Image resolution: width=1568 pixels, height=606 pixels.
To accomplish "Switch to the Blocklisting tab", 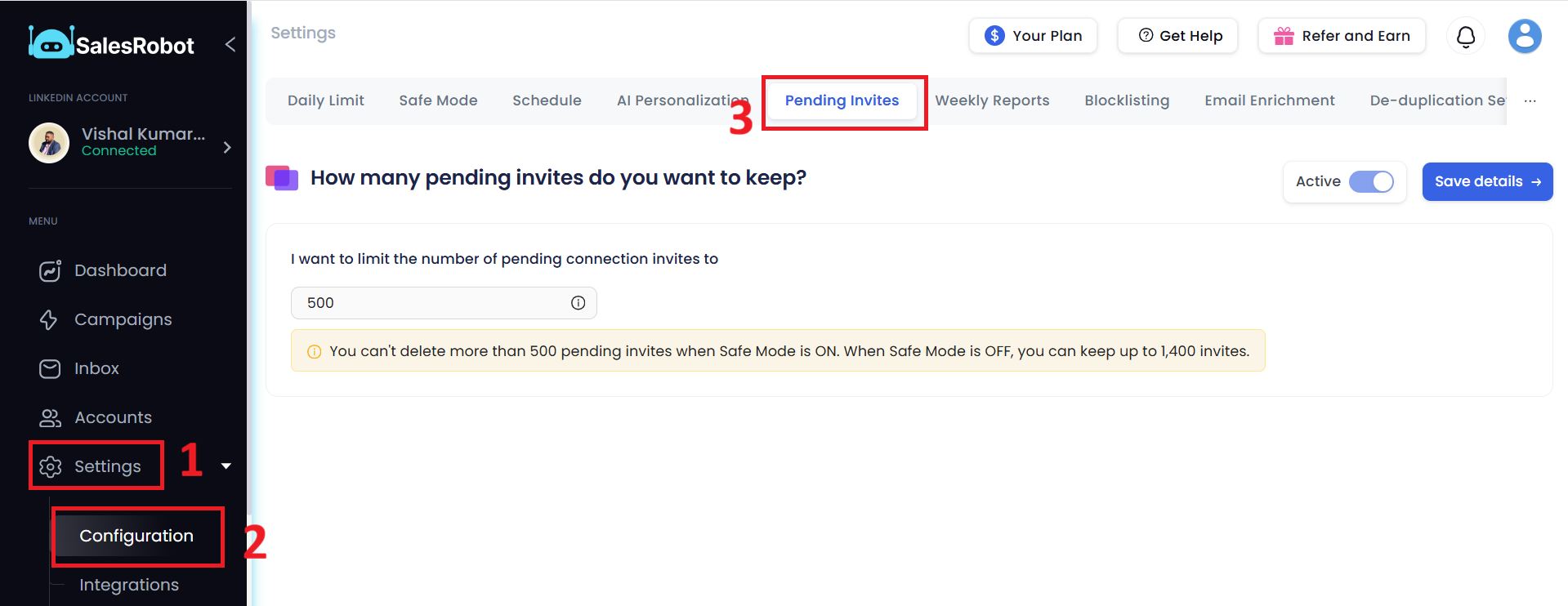I will [x=1127, y=100].
